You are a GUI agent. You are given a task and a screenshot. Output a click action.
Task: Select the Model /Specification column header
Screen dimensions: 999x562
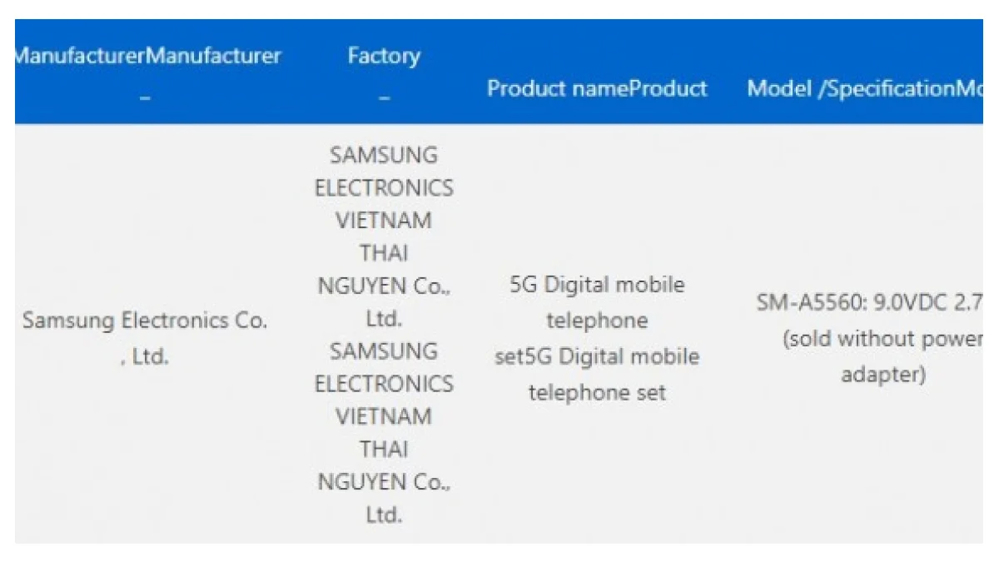(865, 88)
